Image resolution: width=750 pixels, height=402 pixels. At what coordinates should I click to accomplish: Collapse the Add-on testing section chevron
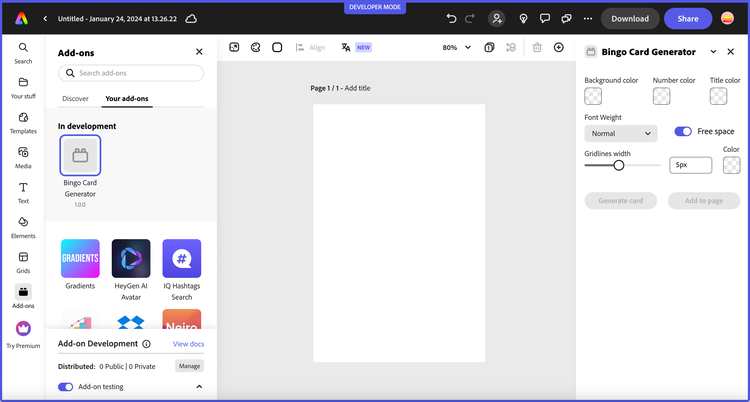[x=199, y=387]
